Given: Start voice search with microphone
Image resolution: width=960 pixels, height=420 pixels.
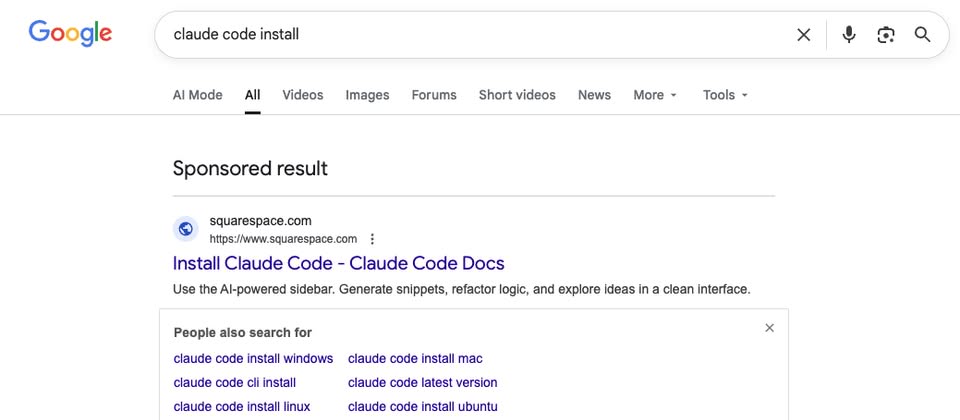Looking at the screenshot, I should tap(849, 35).
